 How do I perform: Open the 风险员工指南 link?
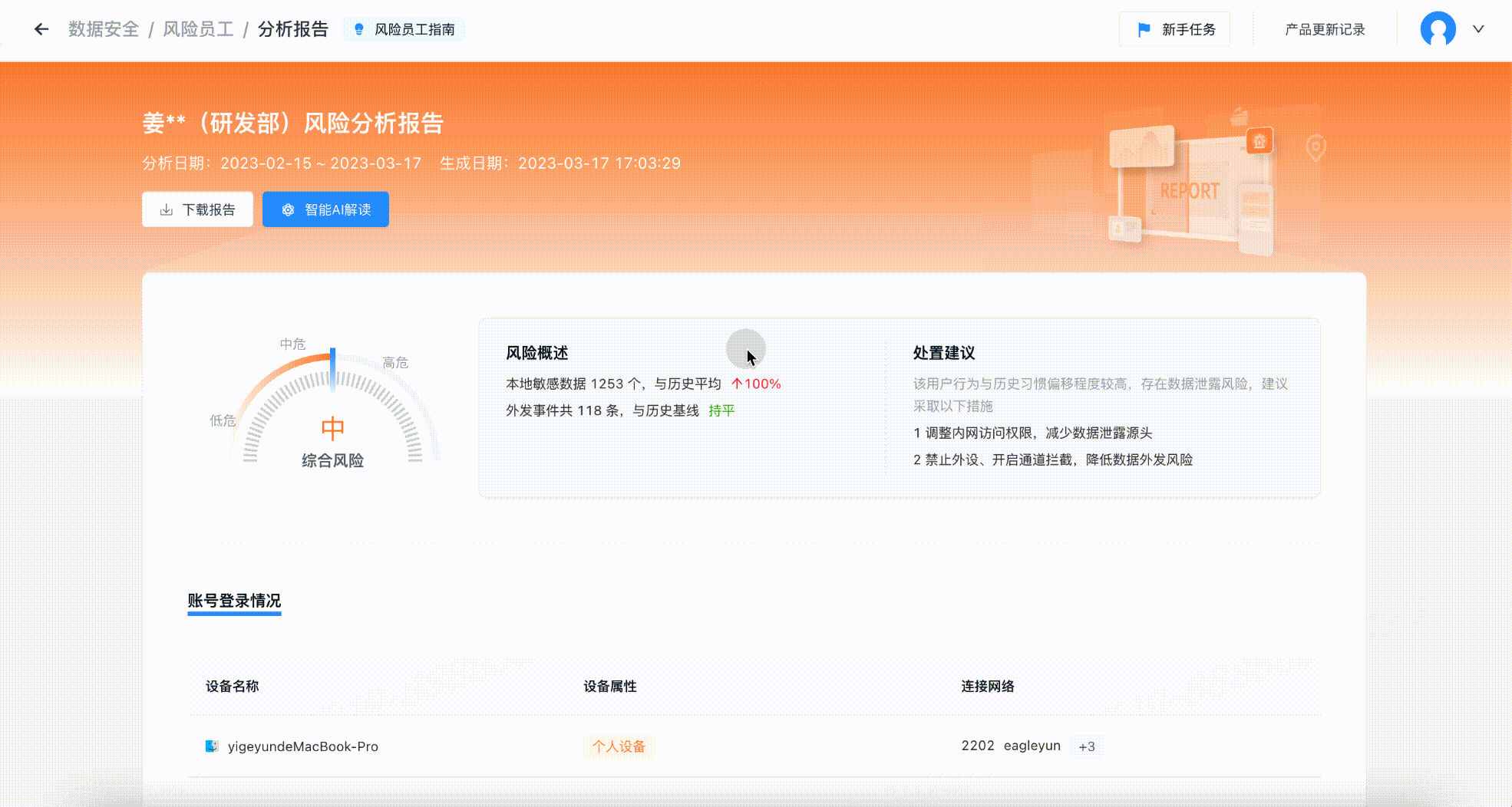(x=403, y=29)
